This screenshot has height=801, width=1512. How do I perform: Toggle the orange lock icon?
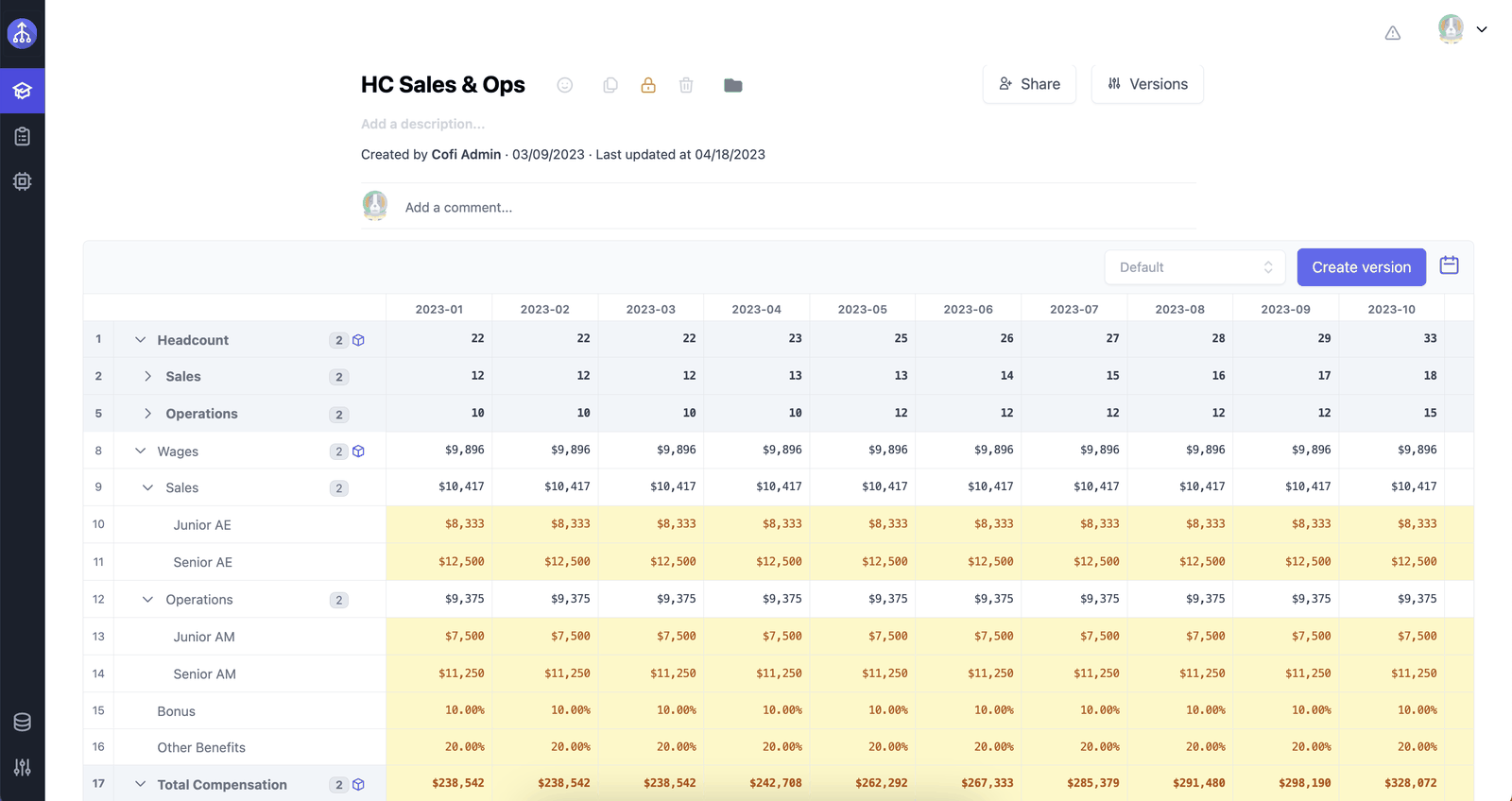(x=648, y=85)
